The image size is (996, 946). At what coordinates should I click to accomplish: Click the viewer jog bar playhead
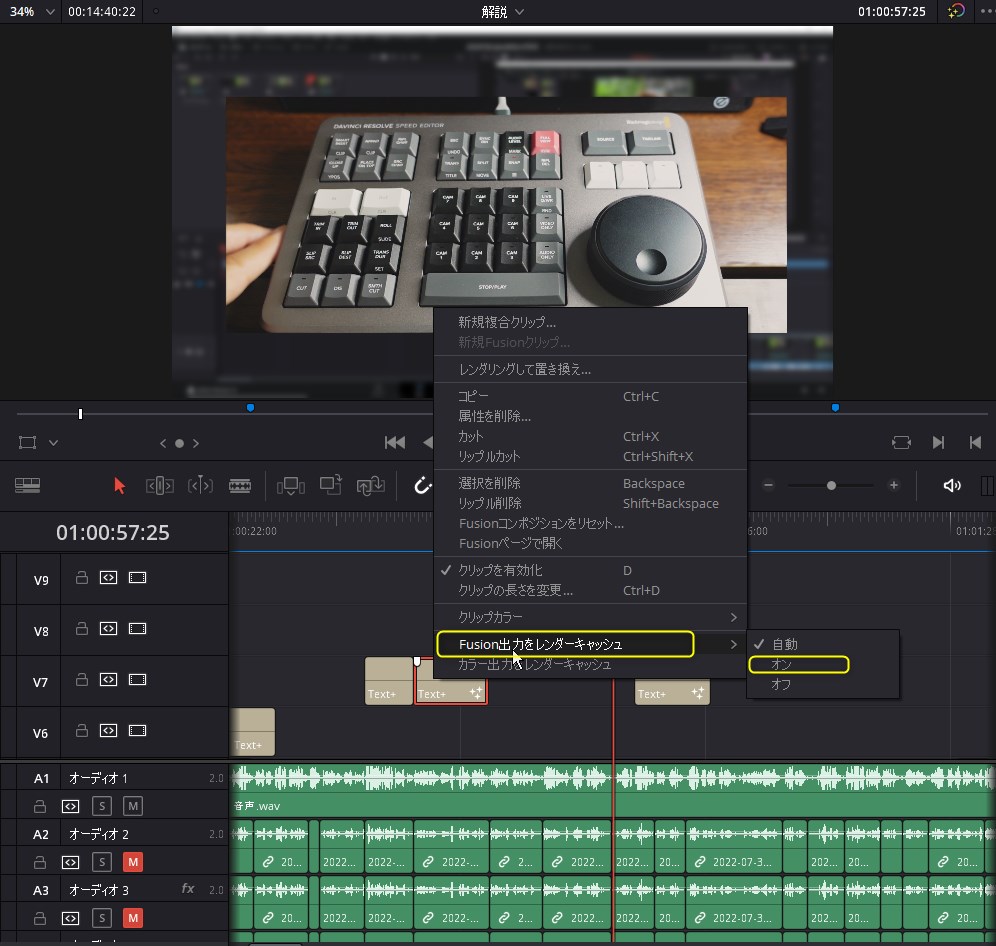tap(80, 414)
